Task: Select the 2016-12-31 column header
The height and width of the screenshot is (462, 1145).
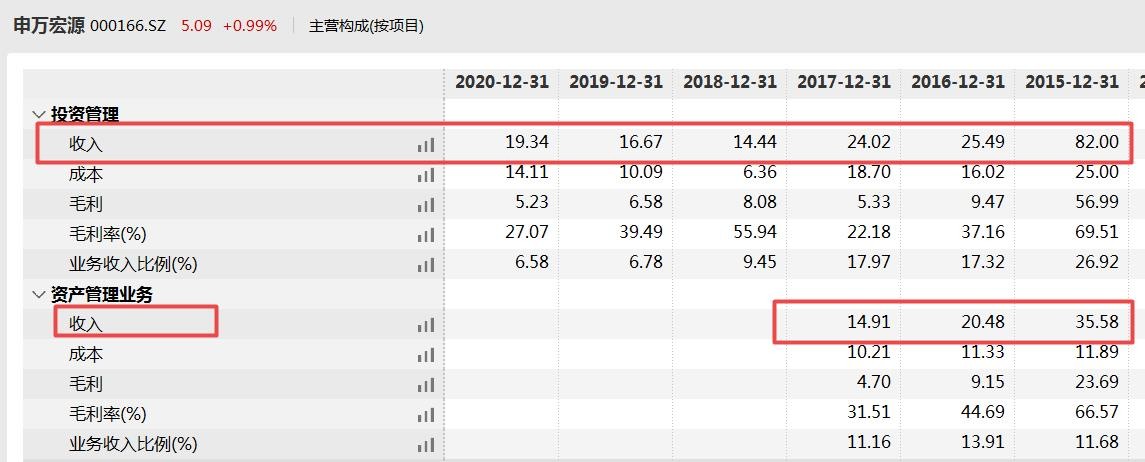Action: pyautogui.click(x=957, y=82)
